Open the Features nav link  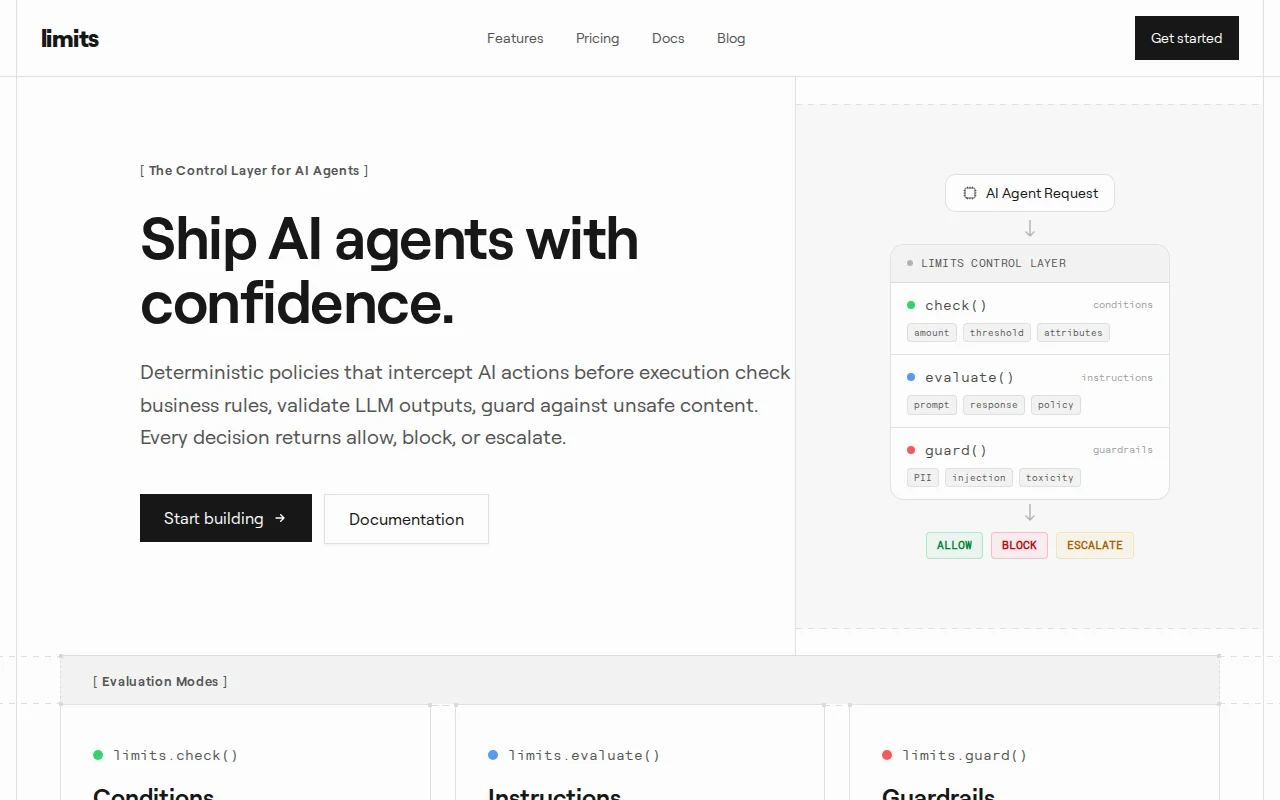pyautogui.click(x=515, y=38)
